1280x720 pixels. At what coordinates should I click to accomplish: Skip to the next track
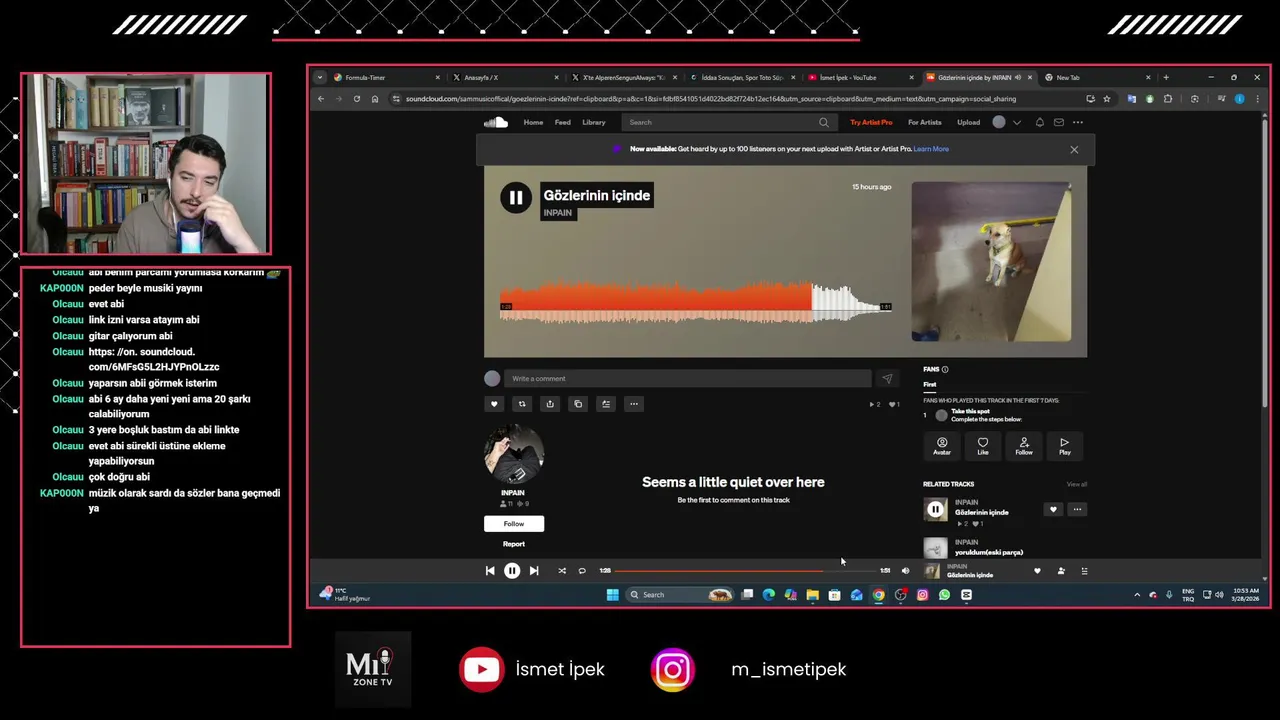[x=534, y=571]
